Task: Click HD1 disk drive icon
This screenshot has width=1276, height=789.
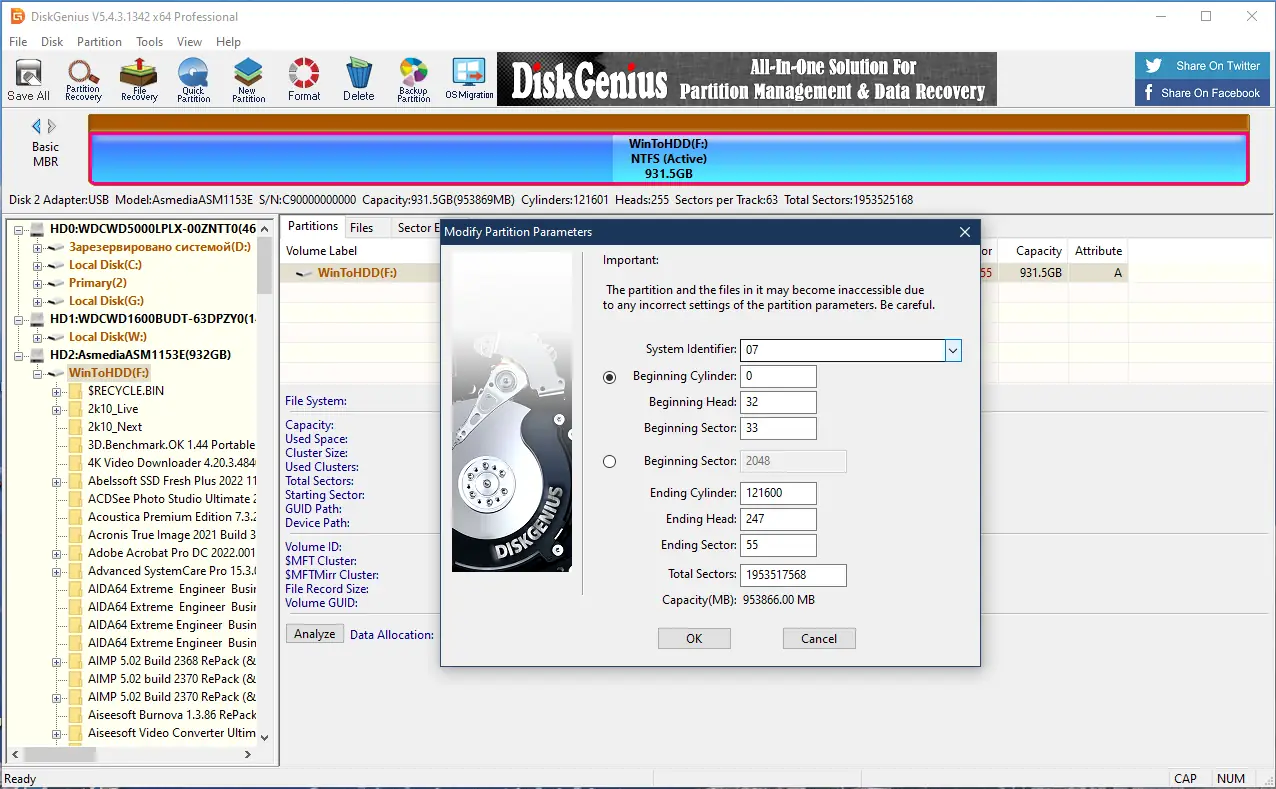Action: 38,319
